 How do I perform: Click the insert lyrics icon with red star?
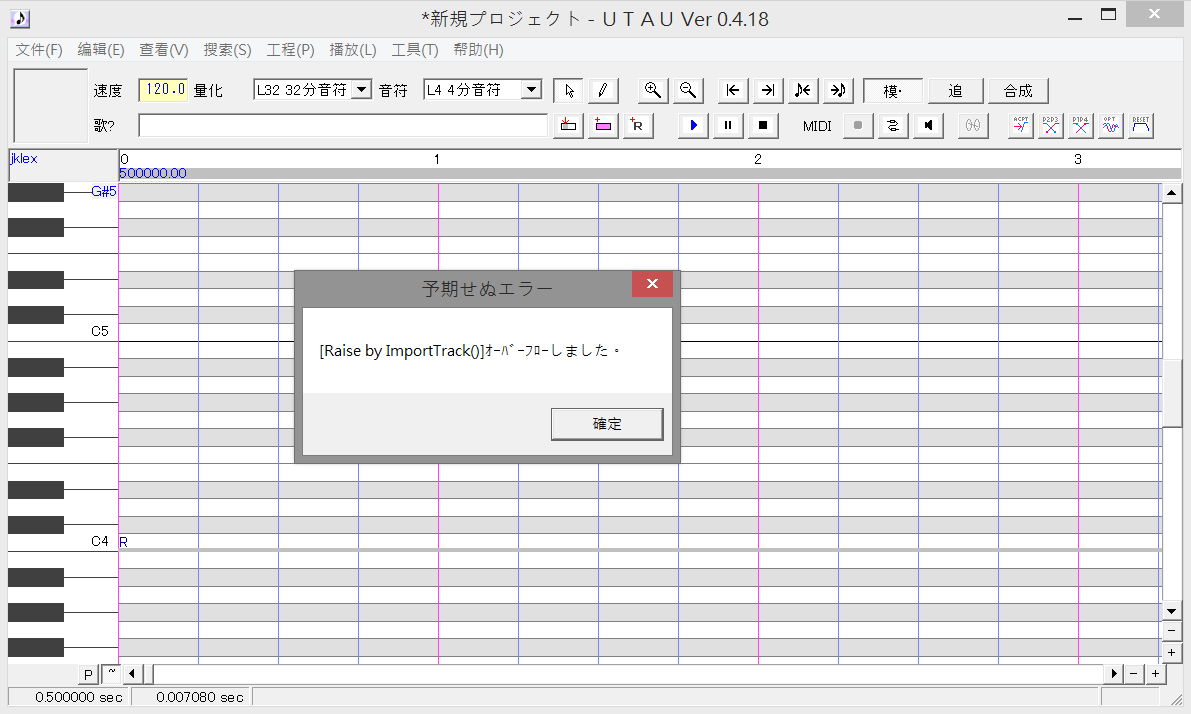[x=568, y=125]
